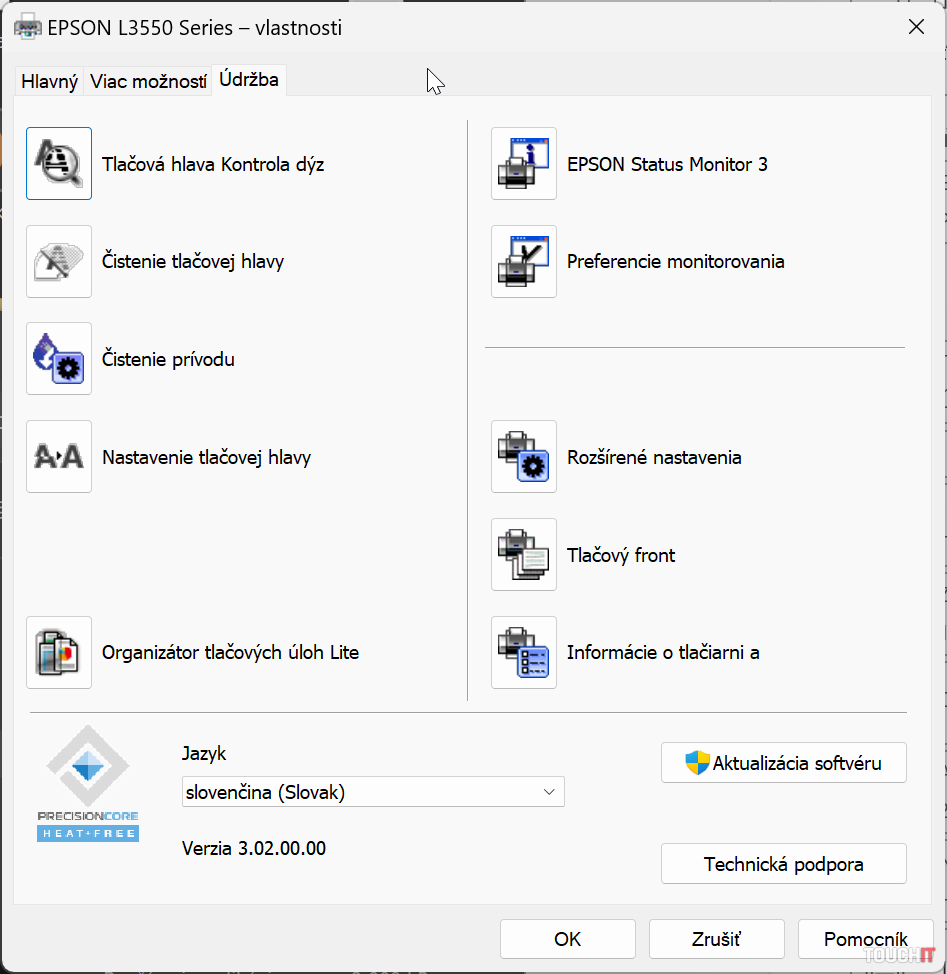Open Rozšírené nastavenia
This screenshot has height=974, width=947.
(x=523, y=457)
